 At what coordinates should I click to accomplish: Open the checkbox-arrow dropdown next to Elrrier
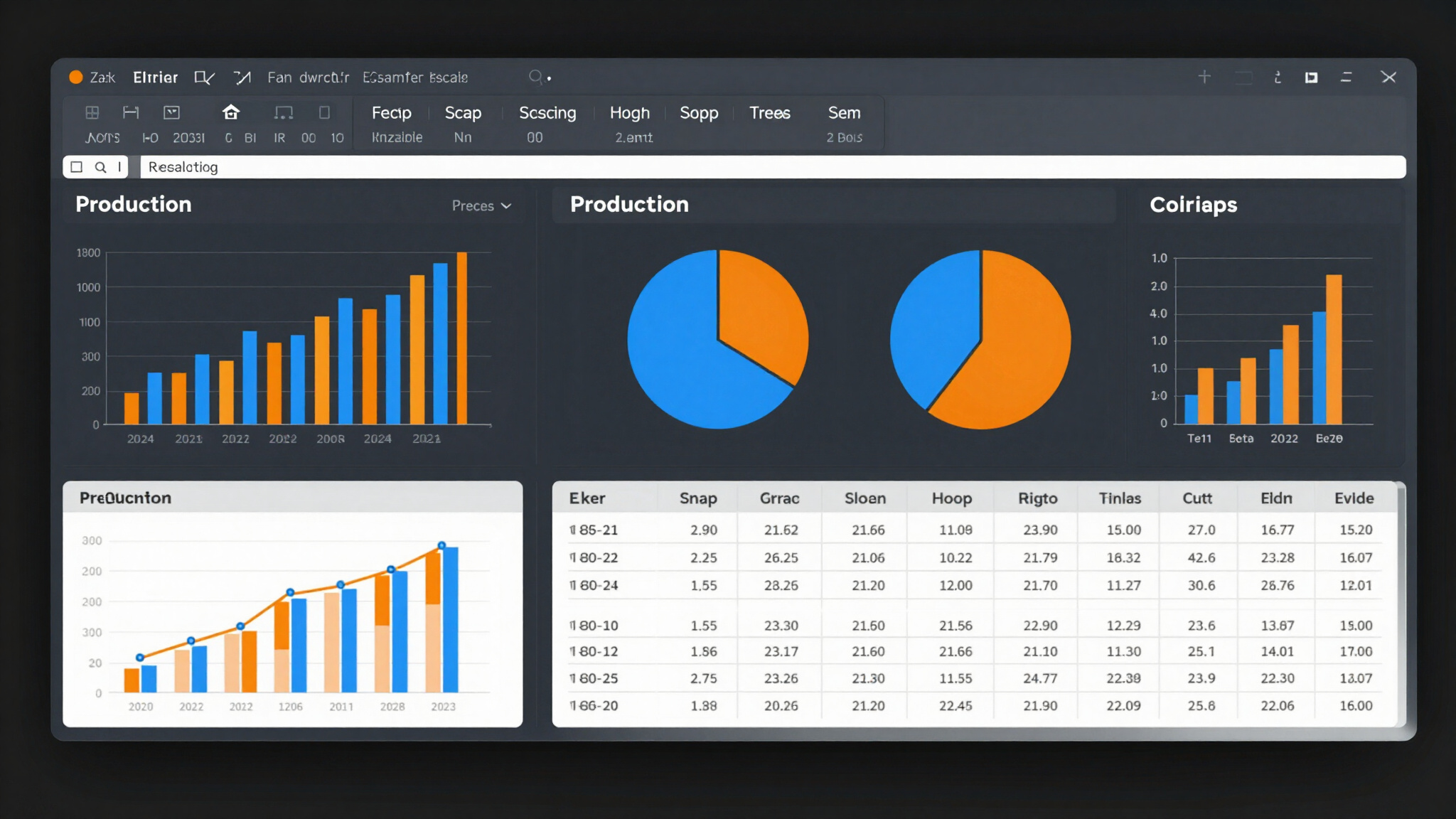click(x=204, y=77)
